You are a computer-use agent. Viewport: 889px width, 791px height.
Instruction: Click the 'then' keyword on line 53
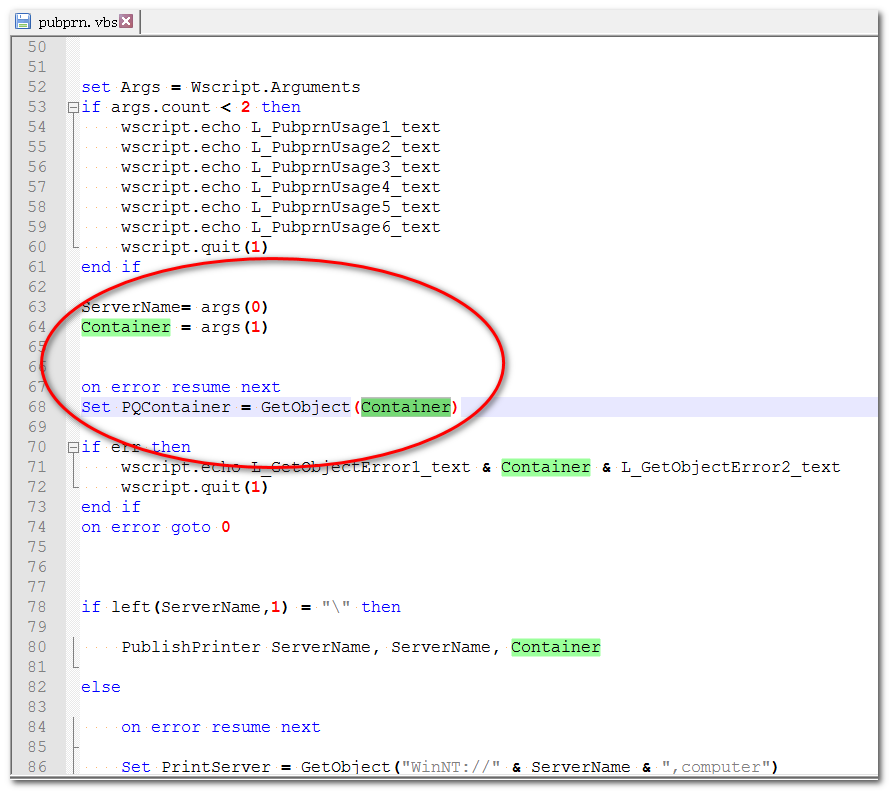click(281, 107)
